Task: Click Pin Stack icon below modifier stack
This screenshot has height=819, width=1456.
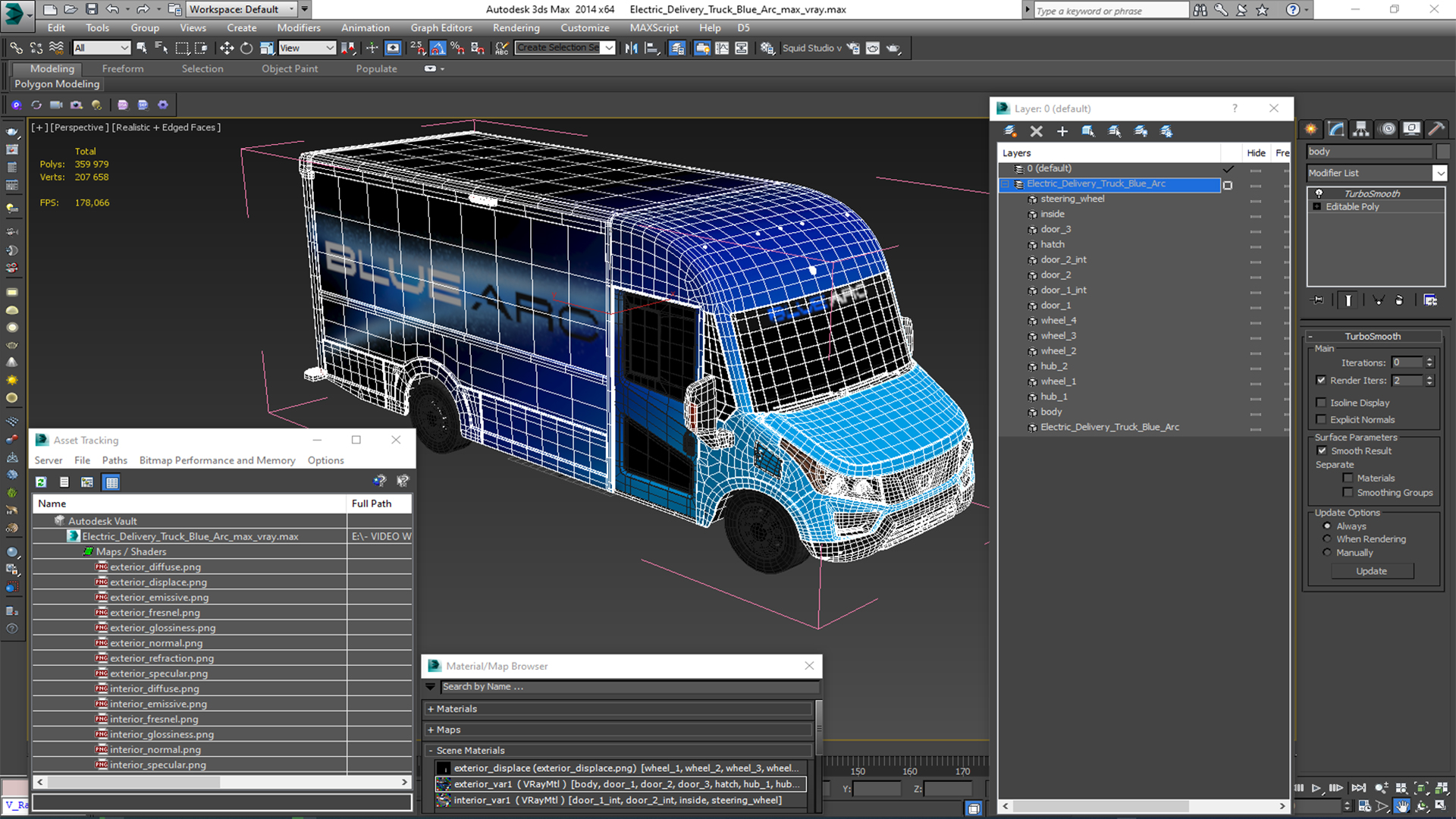Action: pyautogui.click(x=1318, y=300)
